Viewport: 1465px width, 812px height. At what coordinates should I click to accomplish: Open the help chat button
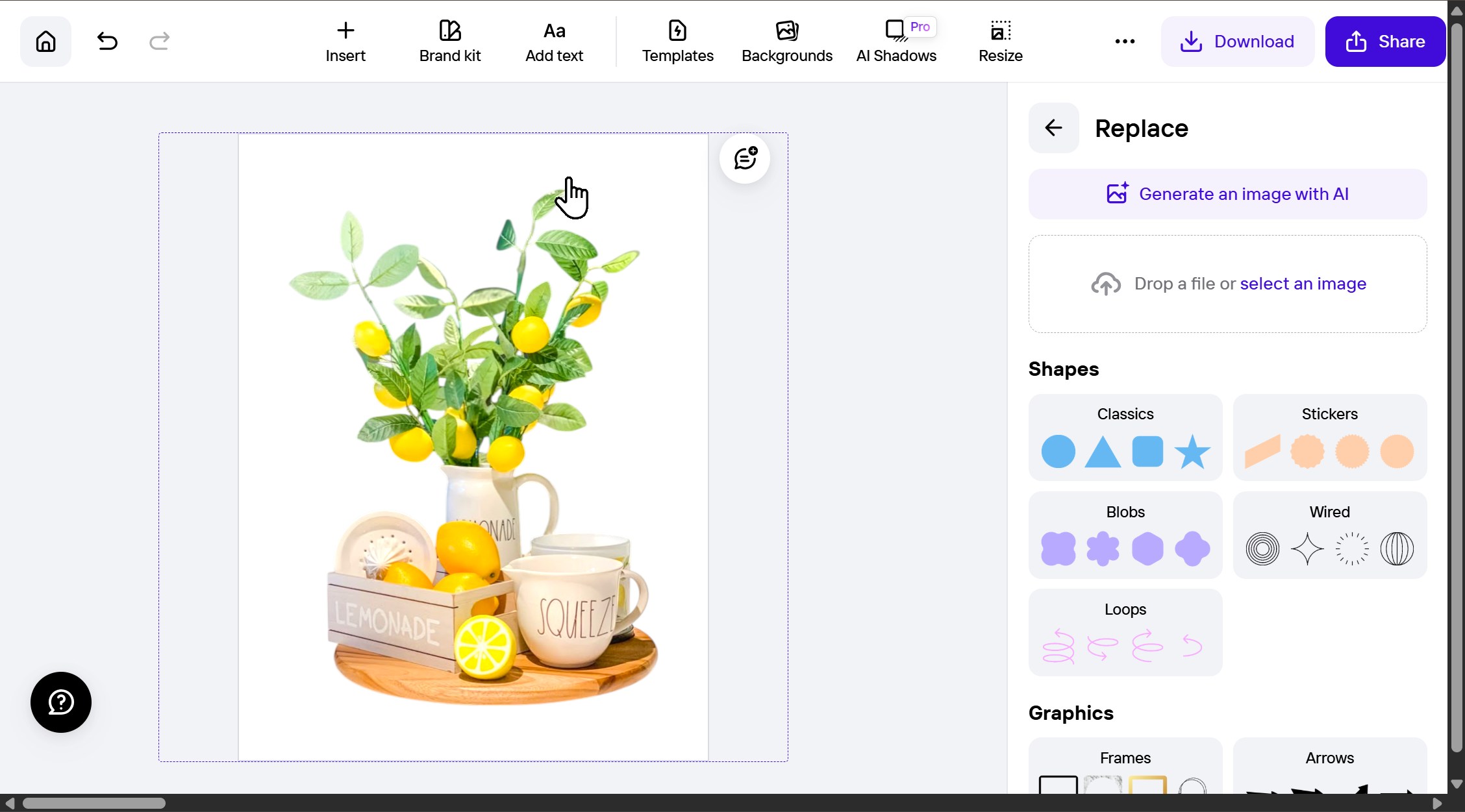coord(61,702)
